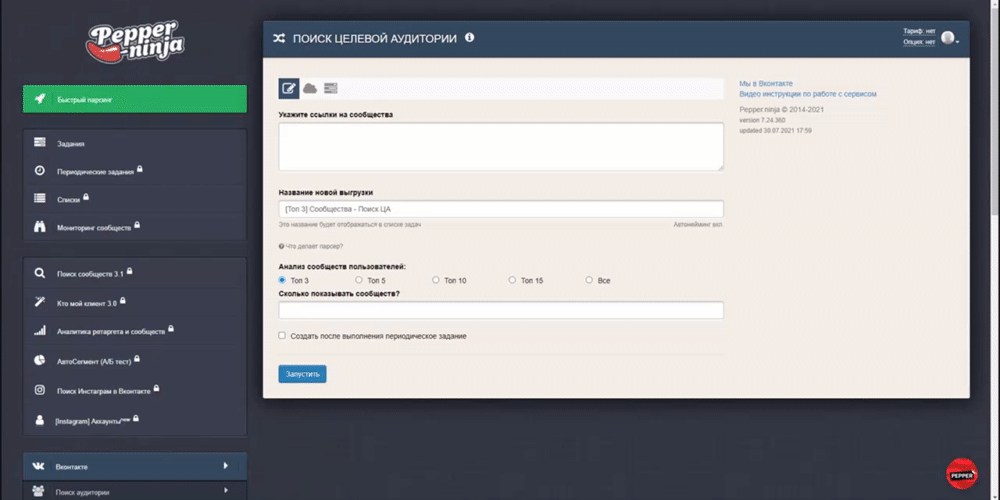
Task: Open the Мы в Вконтакте link
Action: click(766, 84)
